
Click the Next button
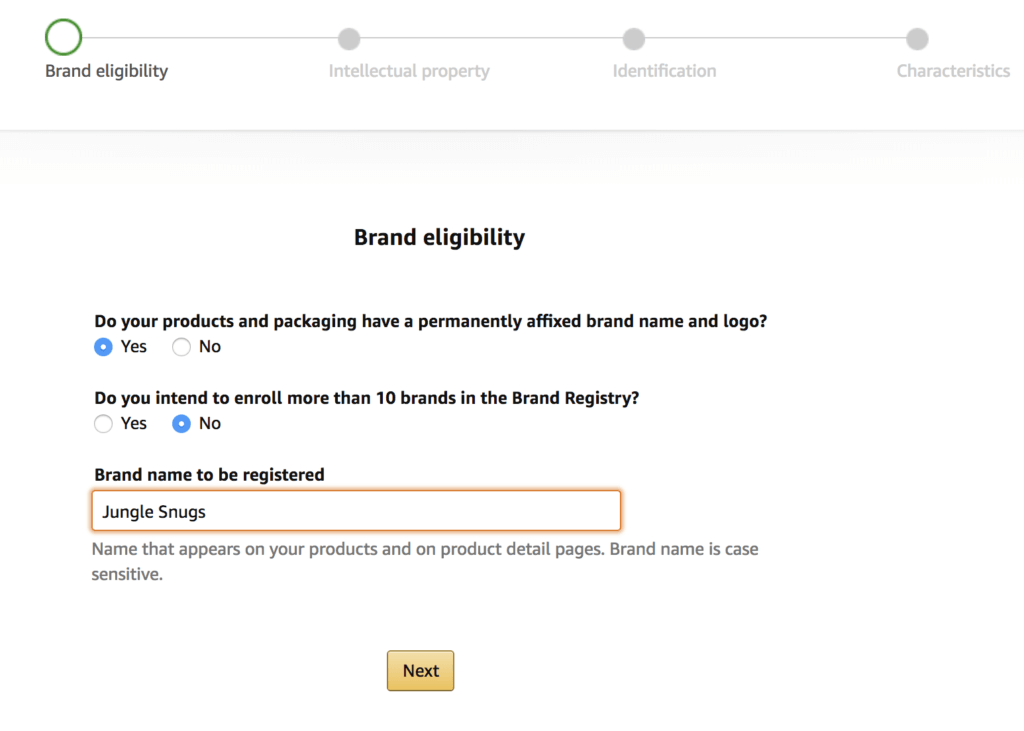(x=420, y=670)
